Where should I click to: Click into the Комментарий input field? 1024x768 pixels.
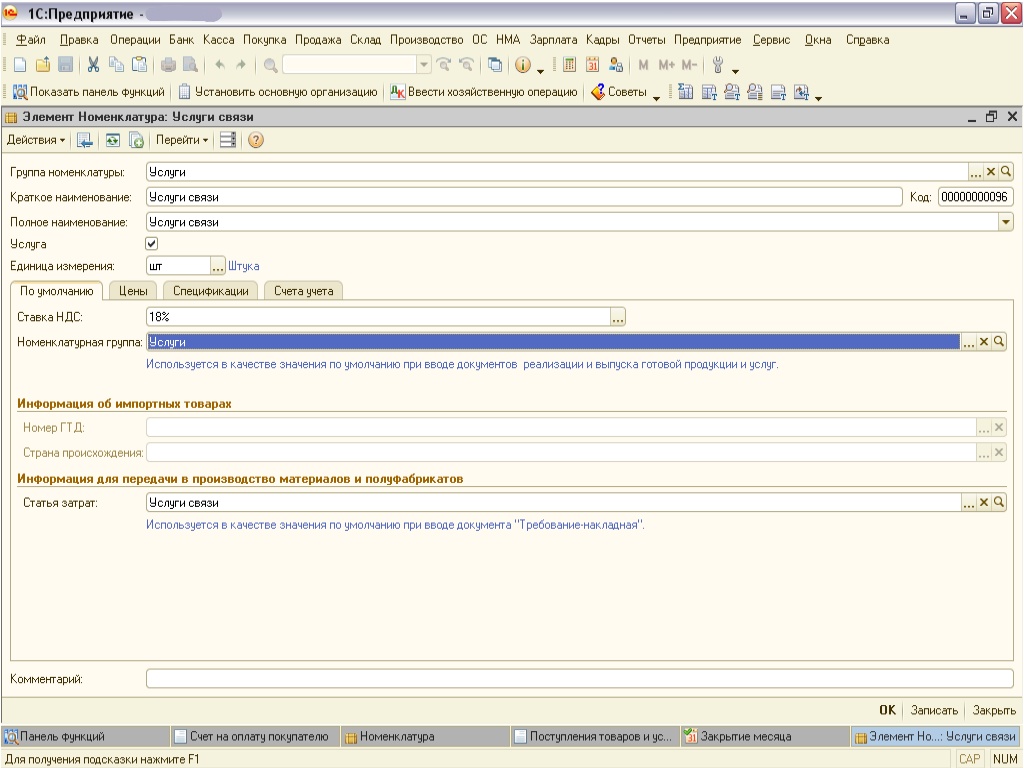click(579, 679)
